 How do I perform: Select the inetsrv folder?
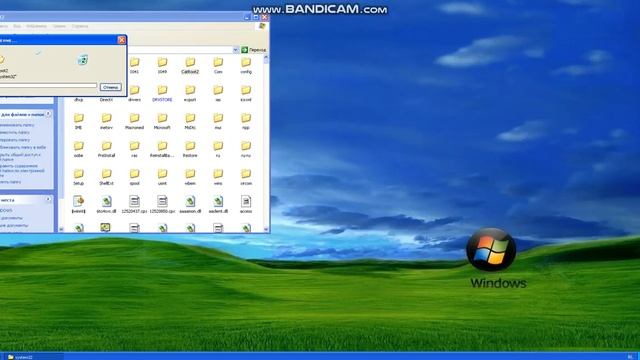click(106, 121)
